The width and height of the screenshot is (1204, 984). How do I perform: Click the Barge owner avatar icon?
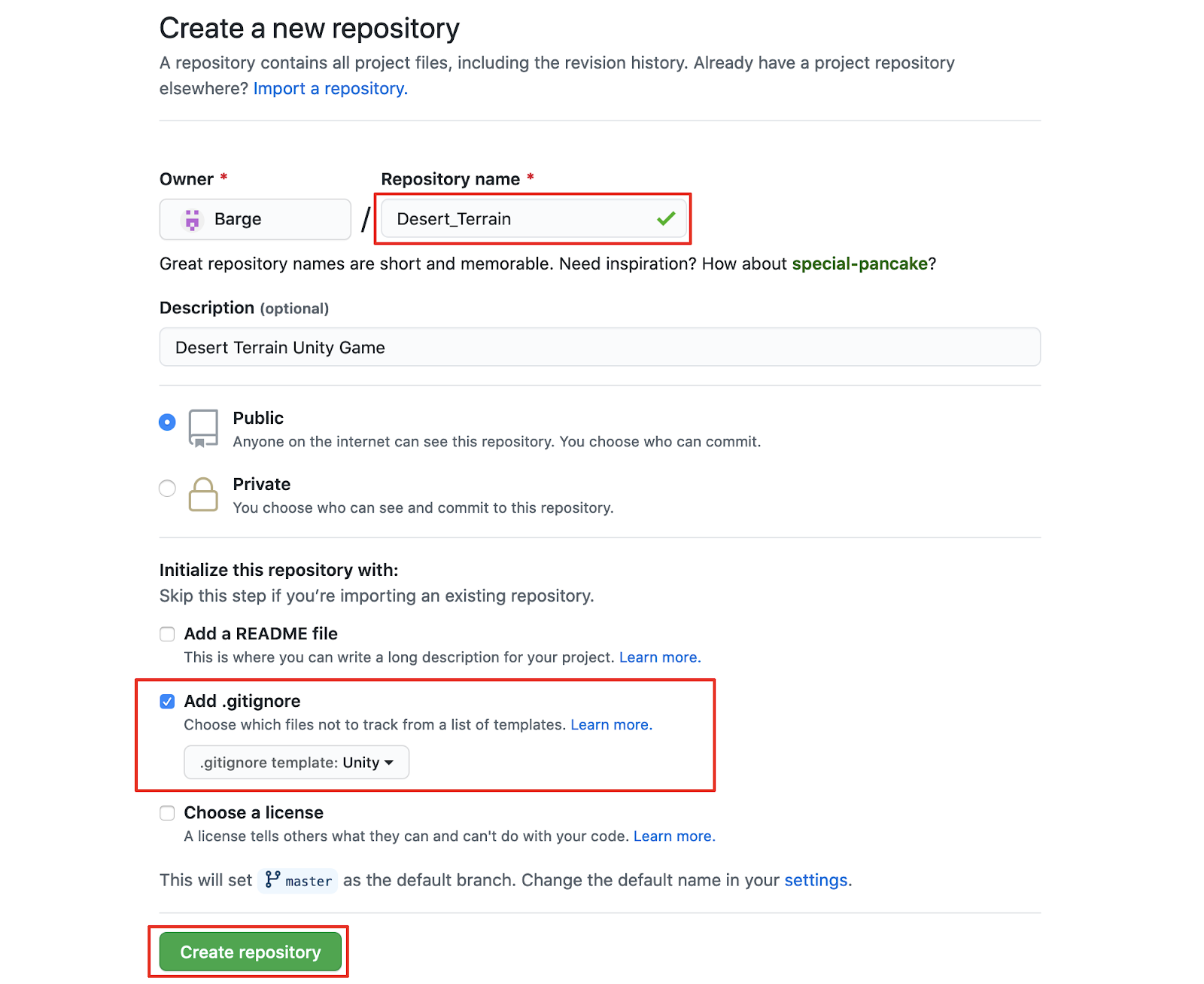coord(193,219)
